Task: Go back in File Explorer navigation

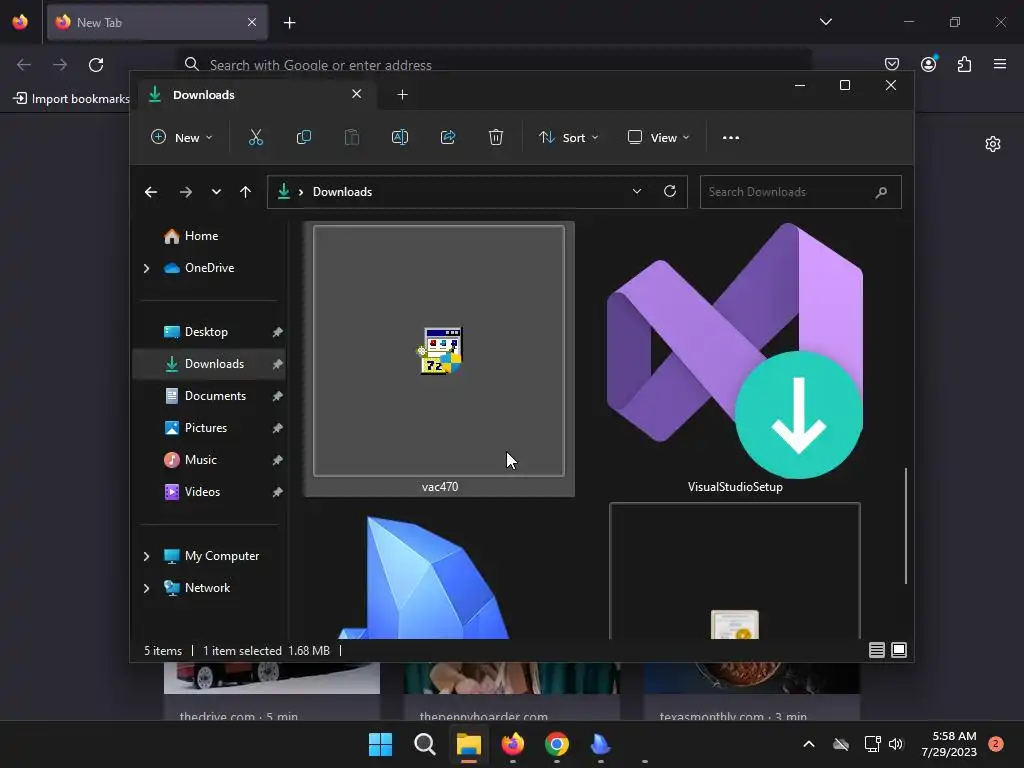Action: click(x=151, y=192)
